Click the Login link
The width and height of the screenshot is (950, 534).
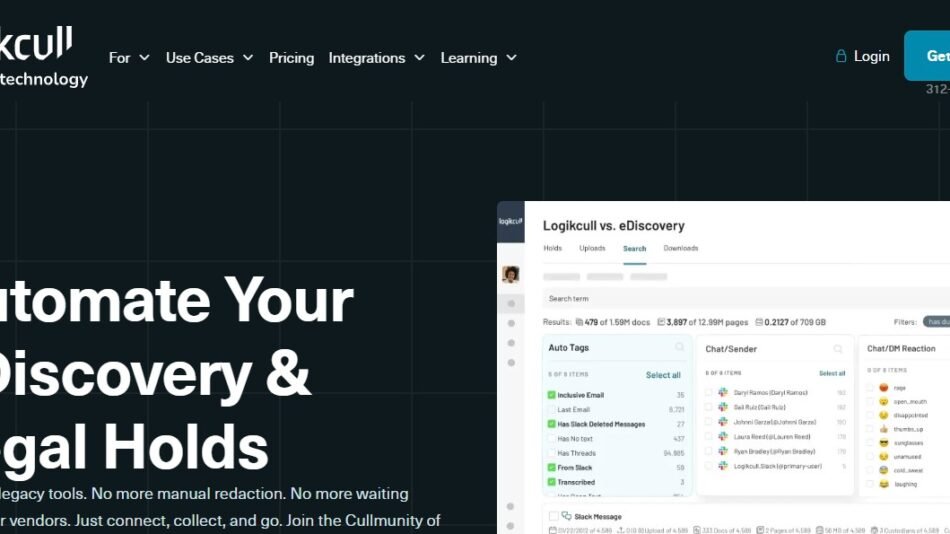coord(871,56)
